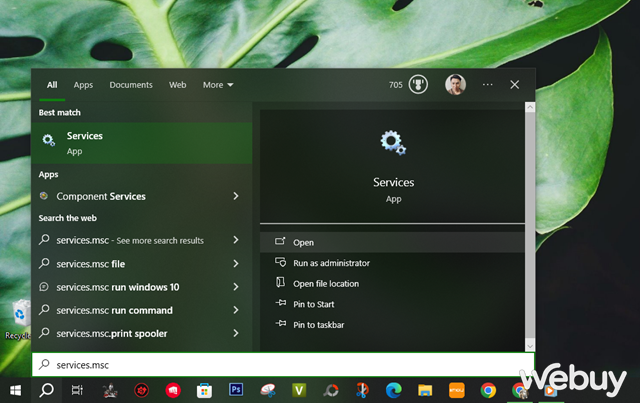Click the scrollbar up arrow
640x403 pixels.
coord(530,107)
